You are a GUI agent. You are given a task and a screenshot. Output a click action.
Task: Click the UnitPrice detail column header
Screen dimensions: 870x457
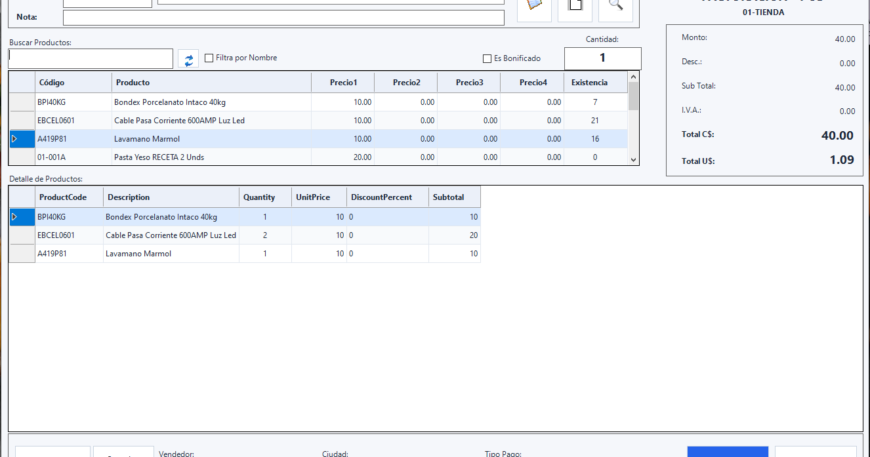pyautogui.click(x=319, y=197)
